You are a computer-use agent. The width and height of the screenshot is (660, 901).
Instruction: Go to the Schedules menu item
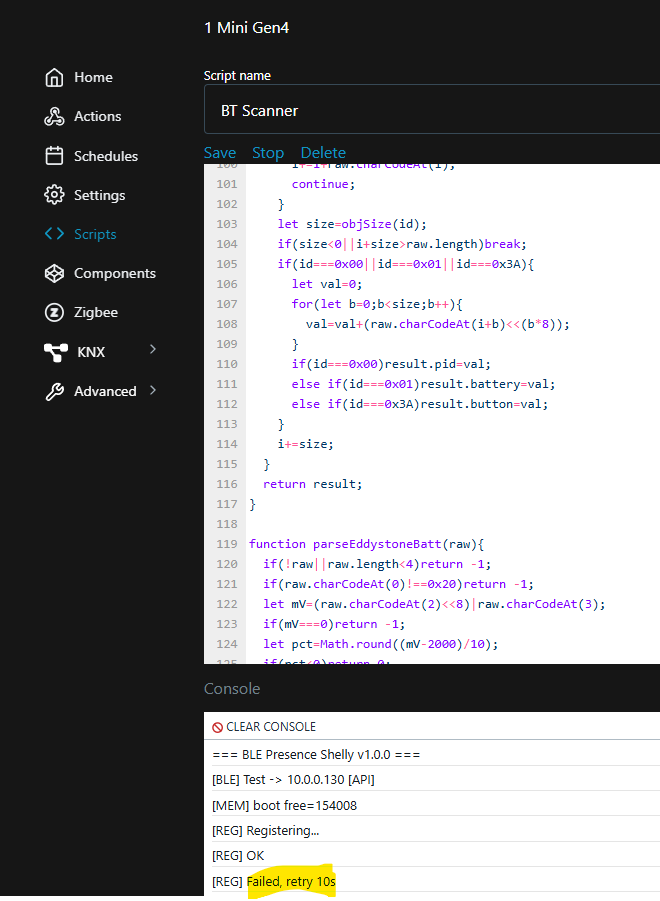click(x=105, y=156)
